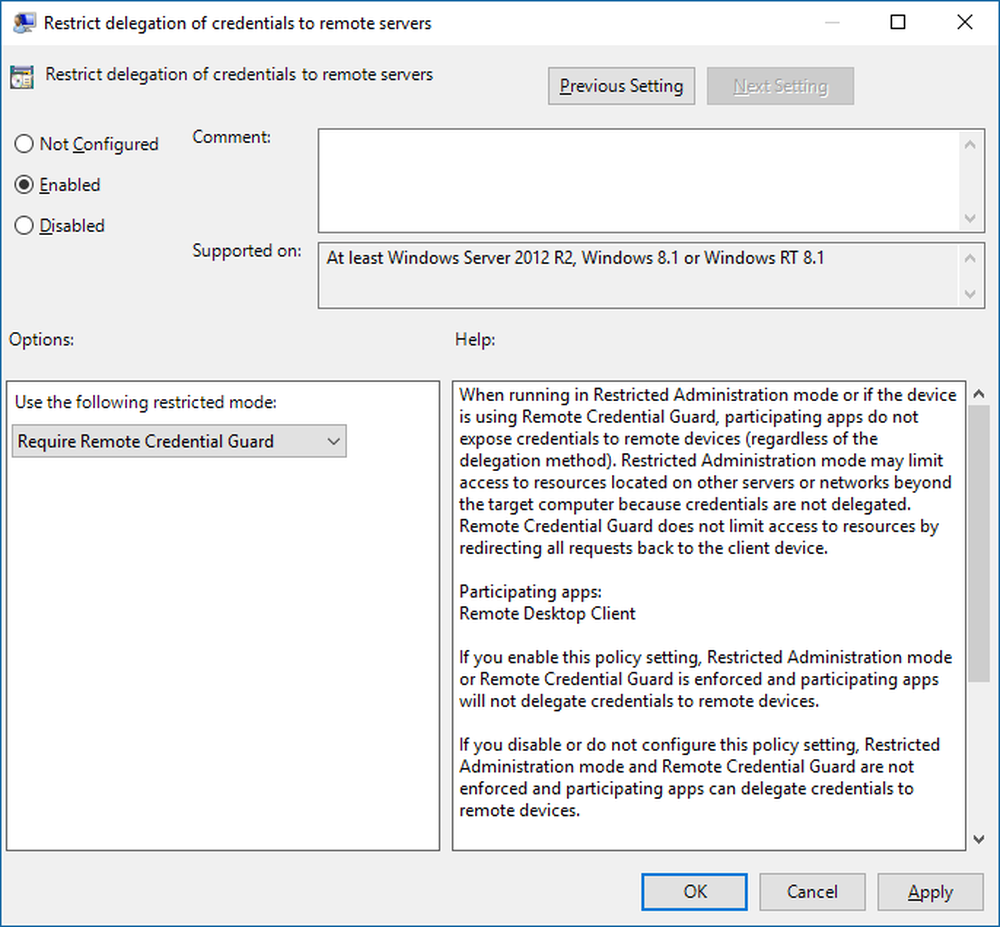The height and width of the screenshot is (927, 1000).
Task: Select the Enabled radio button
Action: 24,185
